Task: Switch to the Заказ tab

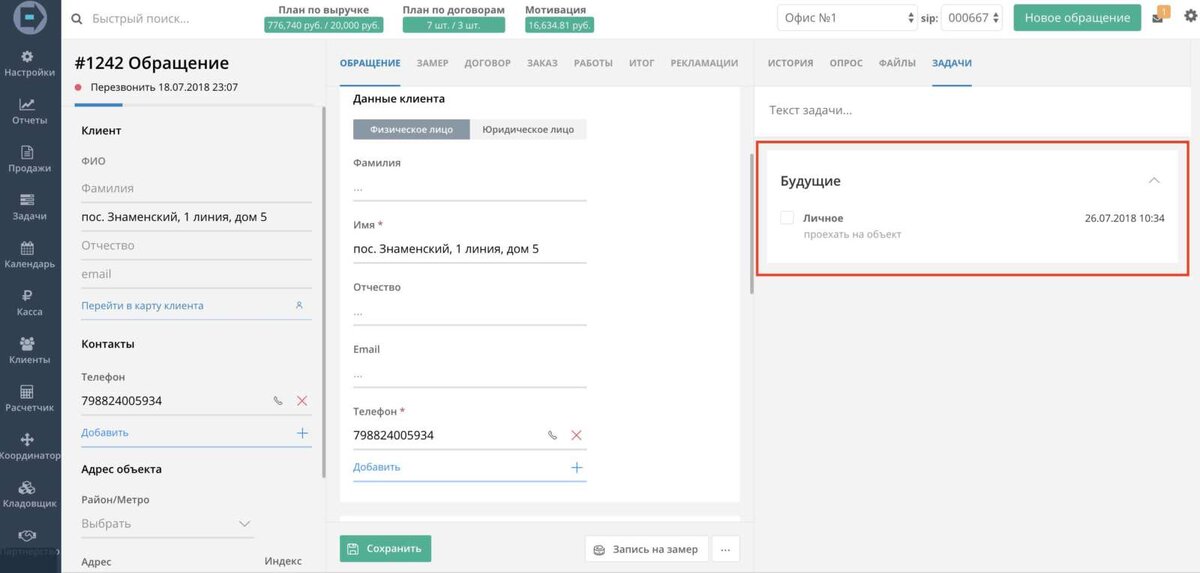Action: (542, 63)
